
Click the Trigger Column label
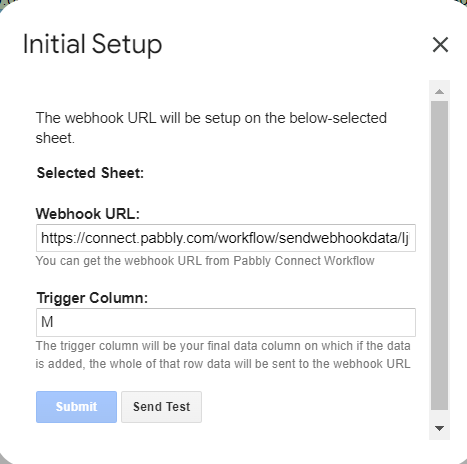[92, 298]
